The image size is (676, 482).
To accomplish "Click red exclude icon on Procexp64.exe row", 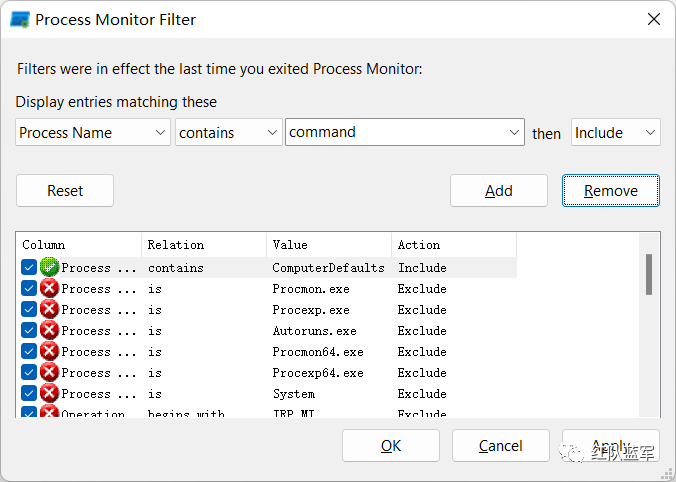I will click(49, 373).
